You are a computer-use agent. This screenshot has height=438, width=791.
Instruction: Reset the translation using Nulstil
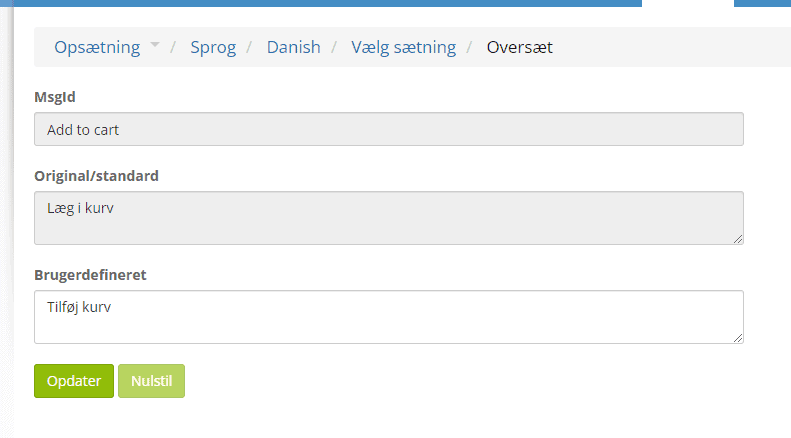pos(151,381)
